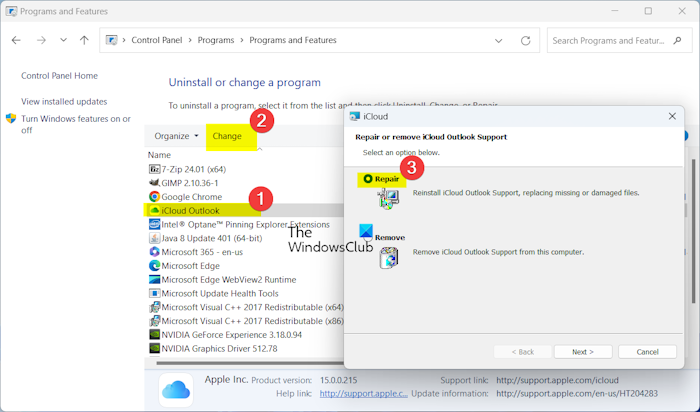Go back with the back arrow
Image resolution: width=700 pixels, height=412 pixels.
click(x=17, y=40)
